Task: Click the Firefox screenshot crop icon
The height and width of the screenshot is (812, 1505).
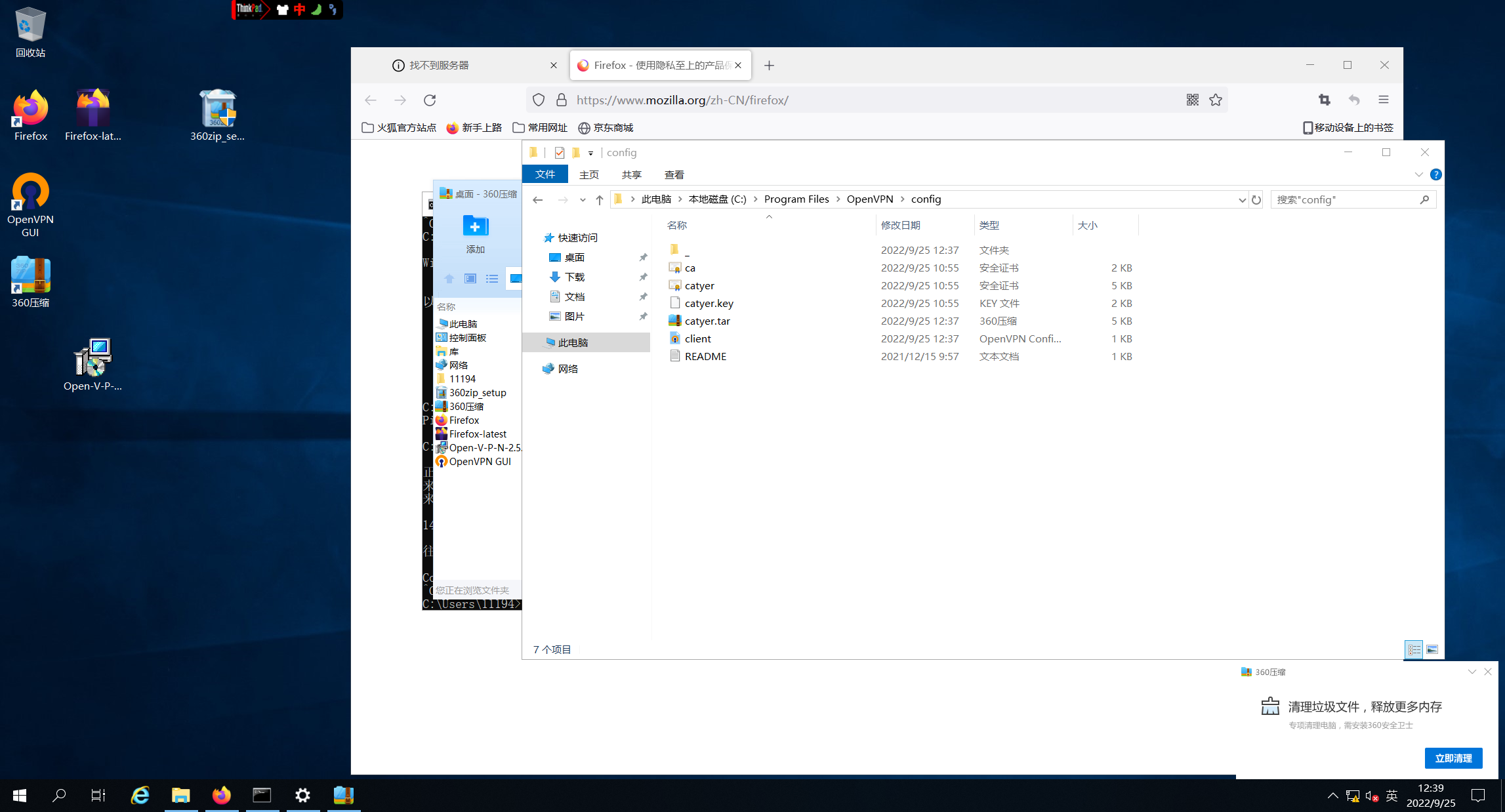Action: [x=1324, y=100]
